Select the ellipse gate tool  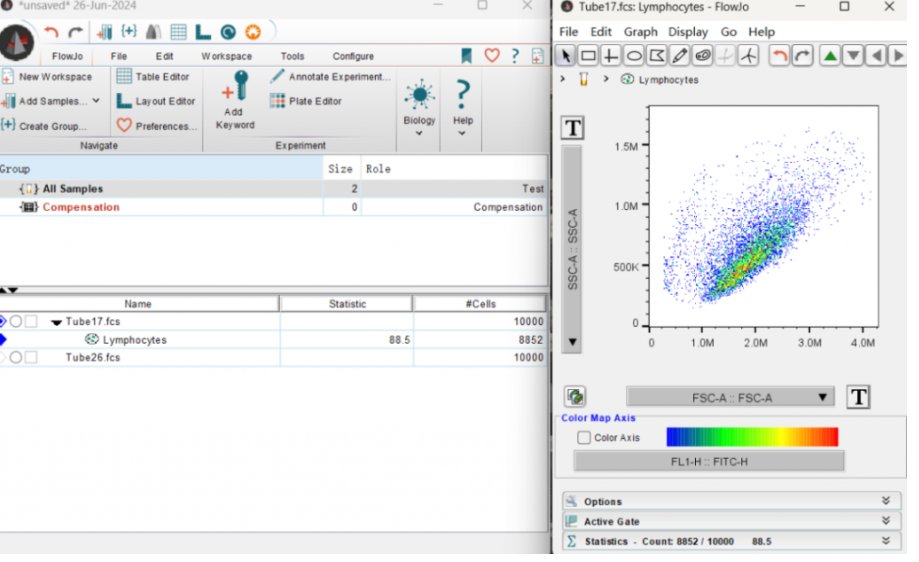[634, 56]
